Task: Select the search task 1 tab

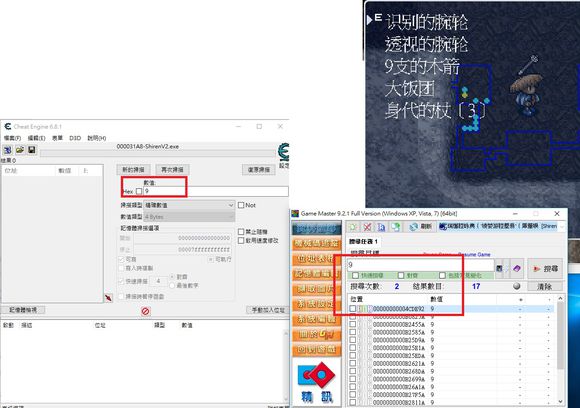Action: [x=363, y=241]
